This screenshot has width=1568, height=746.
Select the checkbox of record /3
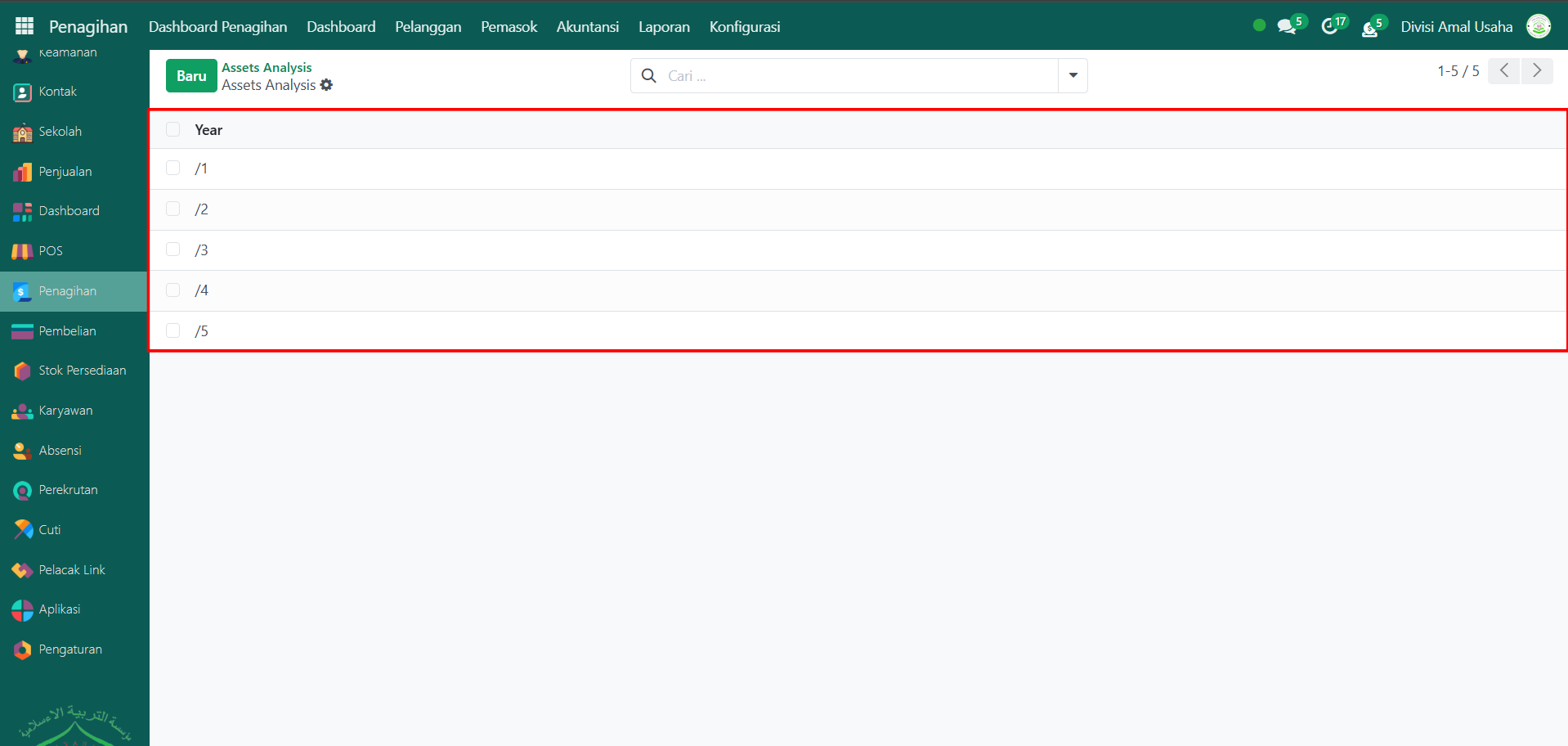pyautogui.click(x=172, y=249)
